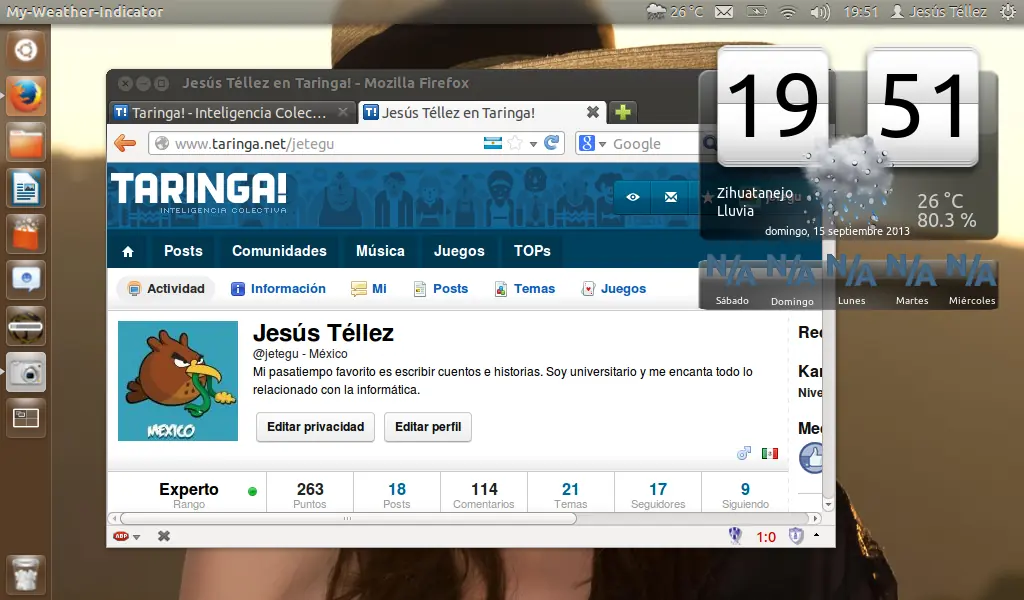Open Ubuntu Software Center from the launcher
The image size is (1024, 600).
[25, 234]
